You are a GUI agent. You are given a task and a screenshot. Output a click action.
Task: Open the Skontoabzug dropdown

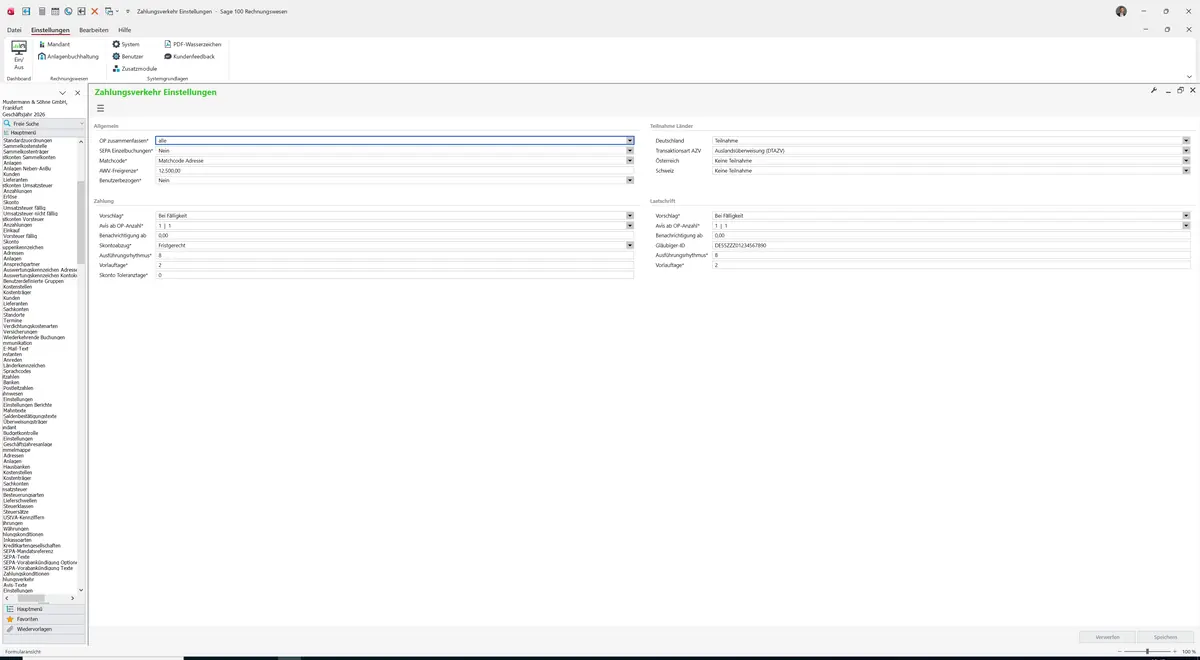(x=630, y=245)
